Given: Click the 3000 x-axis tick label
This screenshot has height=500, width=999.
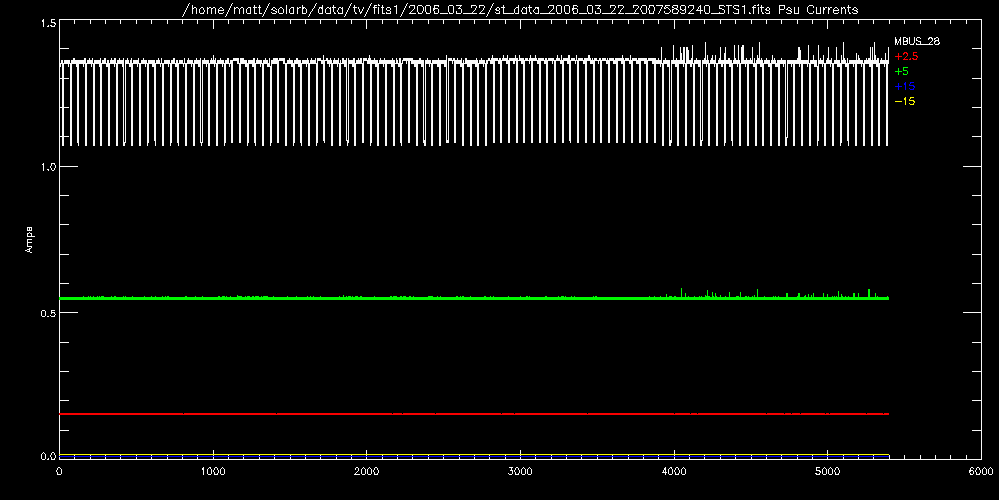Looking at the screenshot, I should tap(520, 471).
